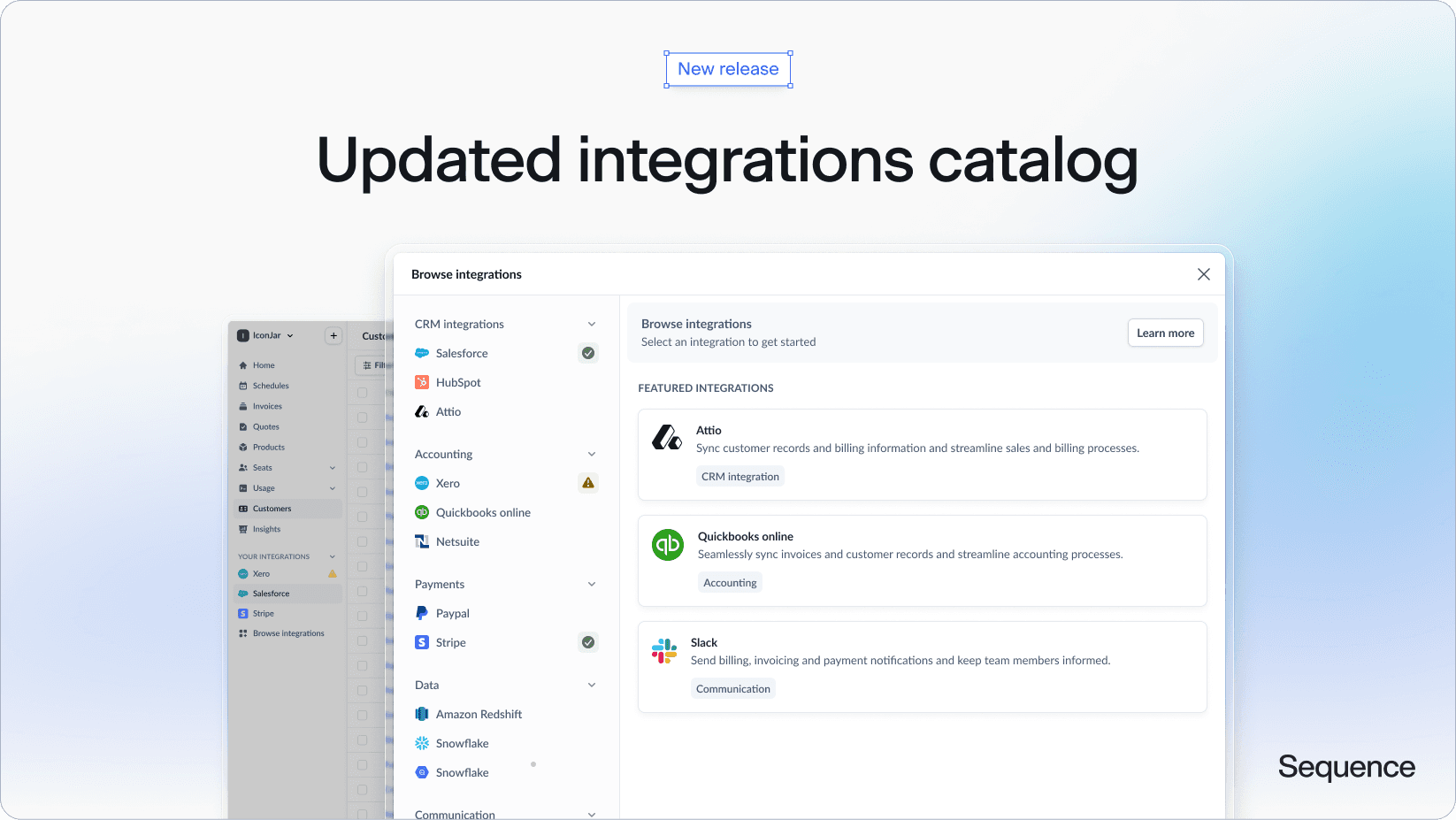Select the Paypal icon
This screenshot has width=1456, height=820.
coord(422,613)
